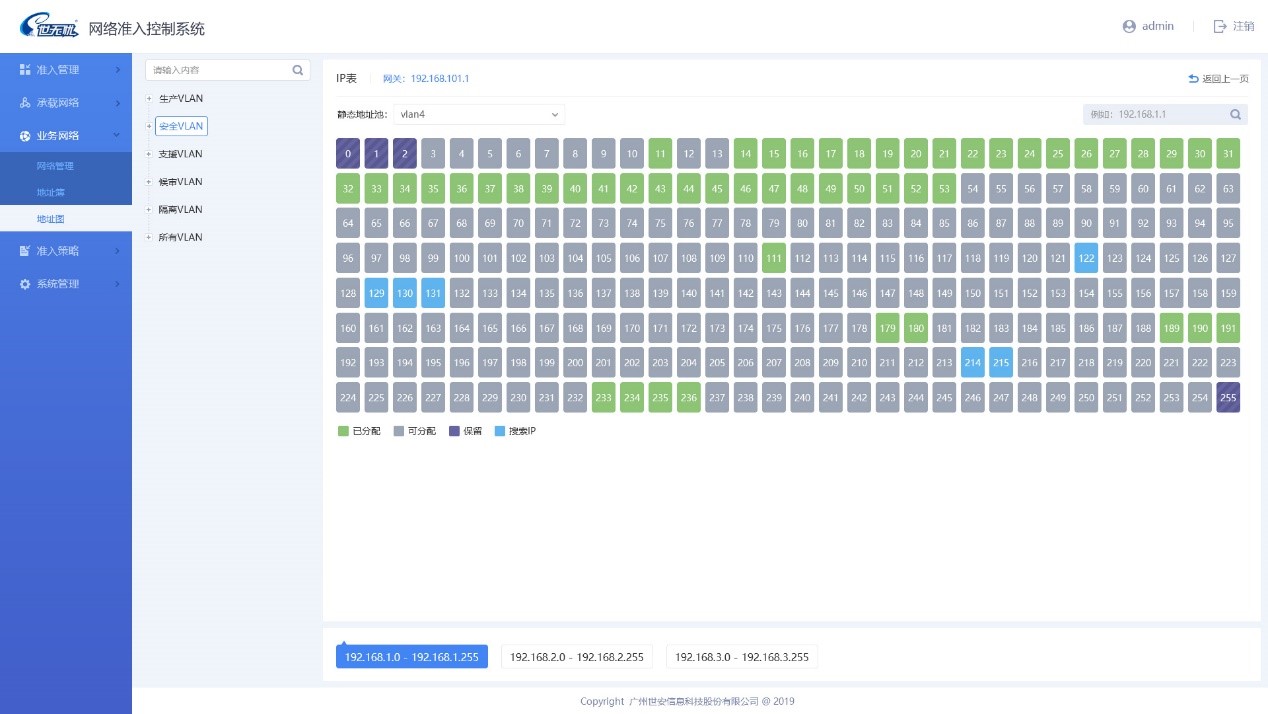The height and width of the screenshot is (714, 1268).
Task: Collapse the 业务网络 menu chevron
Action: (117, 136)
